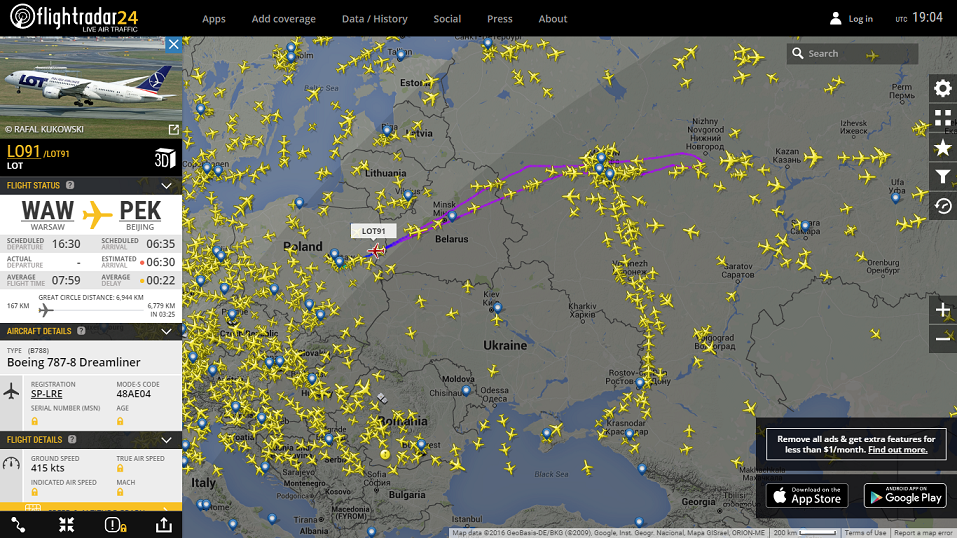Open LO91 flight number link
The height and width of the screenshot is (538, 957).
click(x=24, y=151)
